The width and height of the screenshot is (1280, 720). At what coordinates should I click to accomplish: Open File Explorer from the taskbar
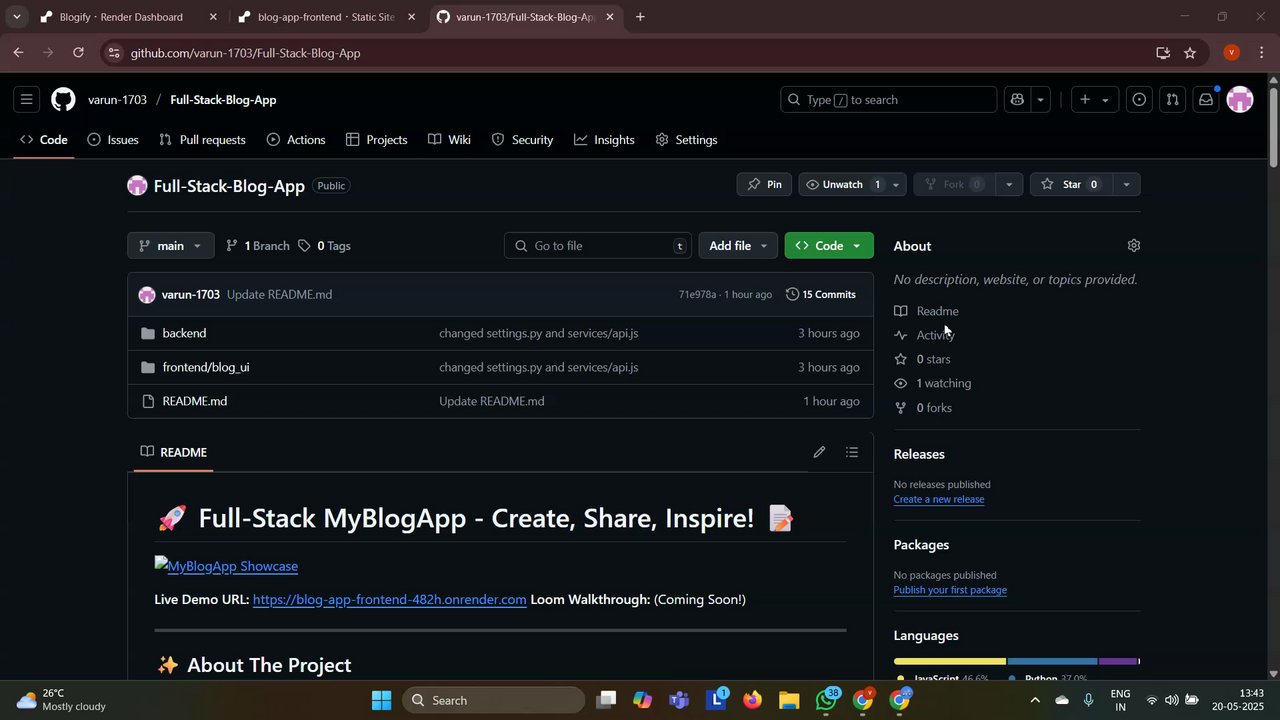point(789,700)
